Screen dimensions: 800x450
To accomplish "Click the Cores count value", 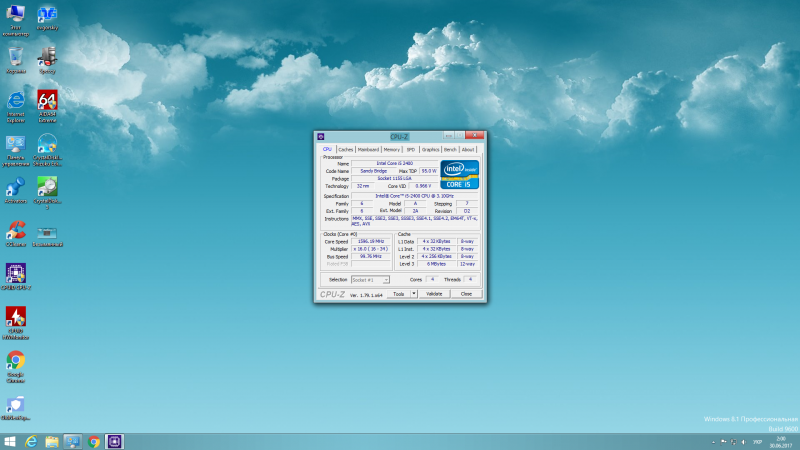I will [432, 280].
